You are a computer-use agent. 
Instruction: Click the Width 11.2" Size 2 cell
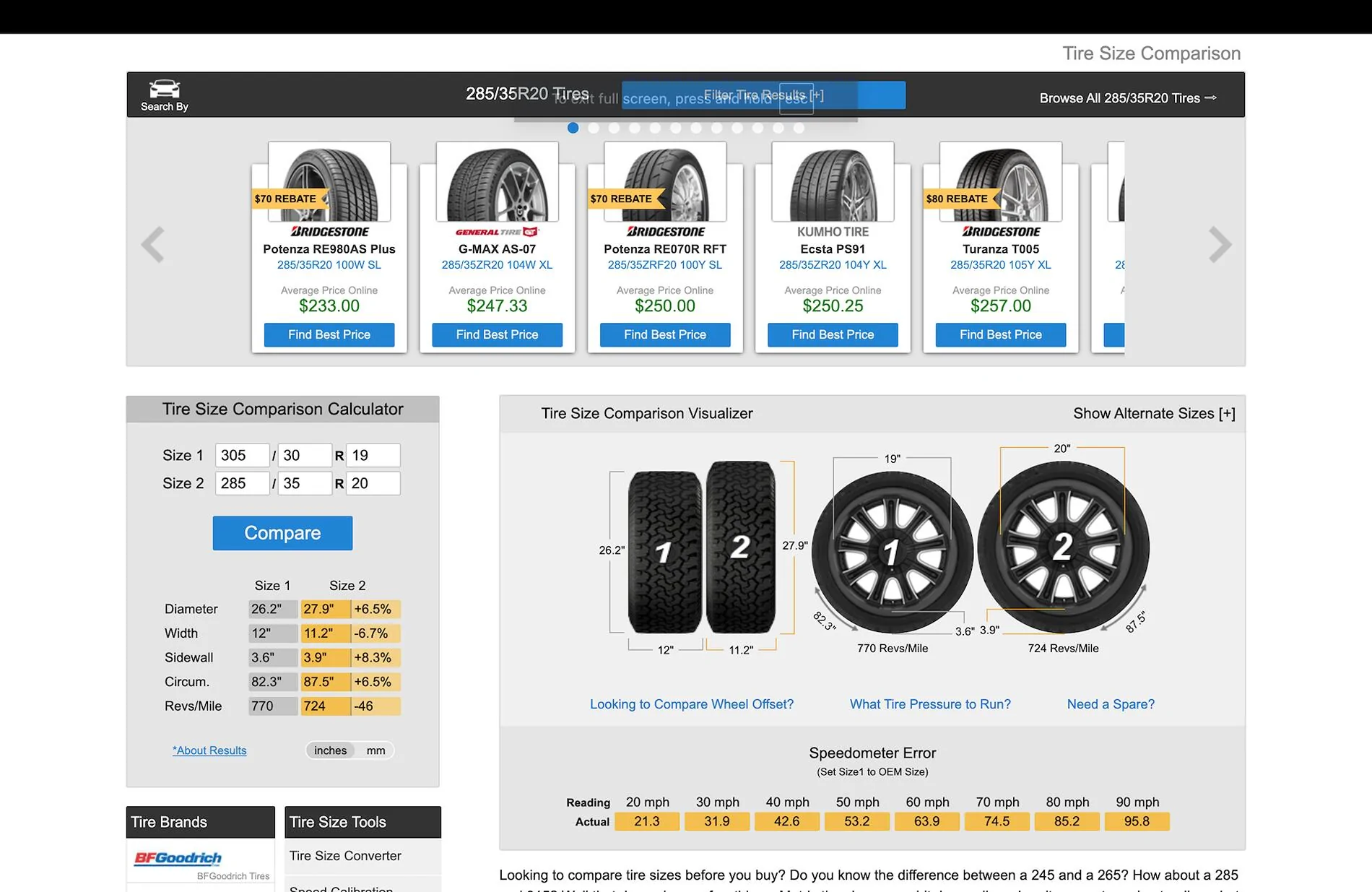tap(325, 633)
